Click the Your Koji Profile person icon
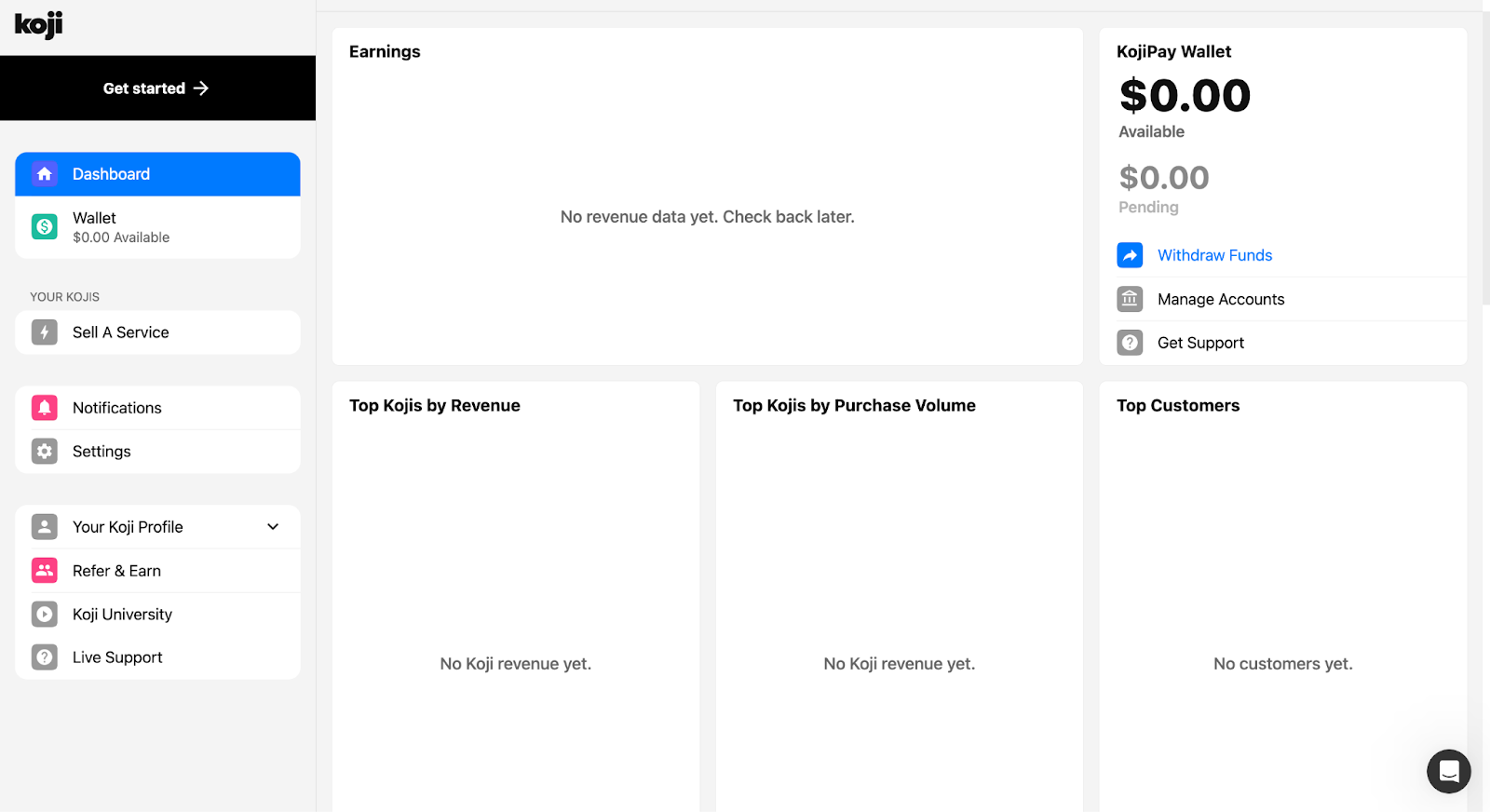The image size is (1490, 812). coord(45,527)
